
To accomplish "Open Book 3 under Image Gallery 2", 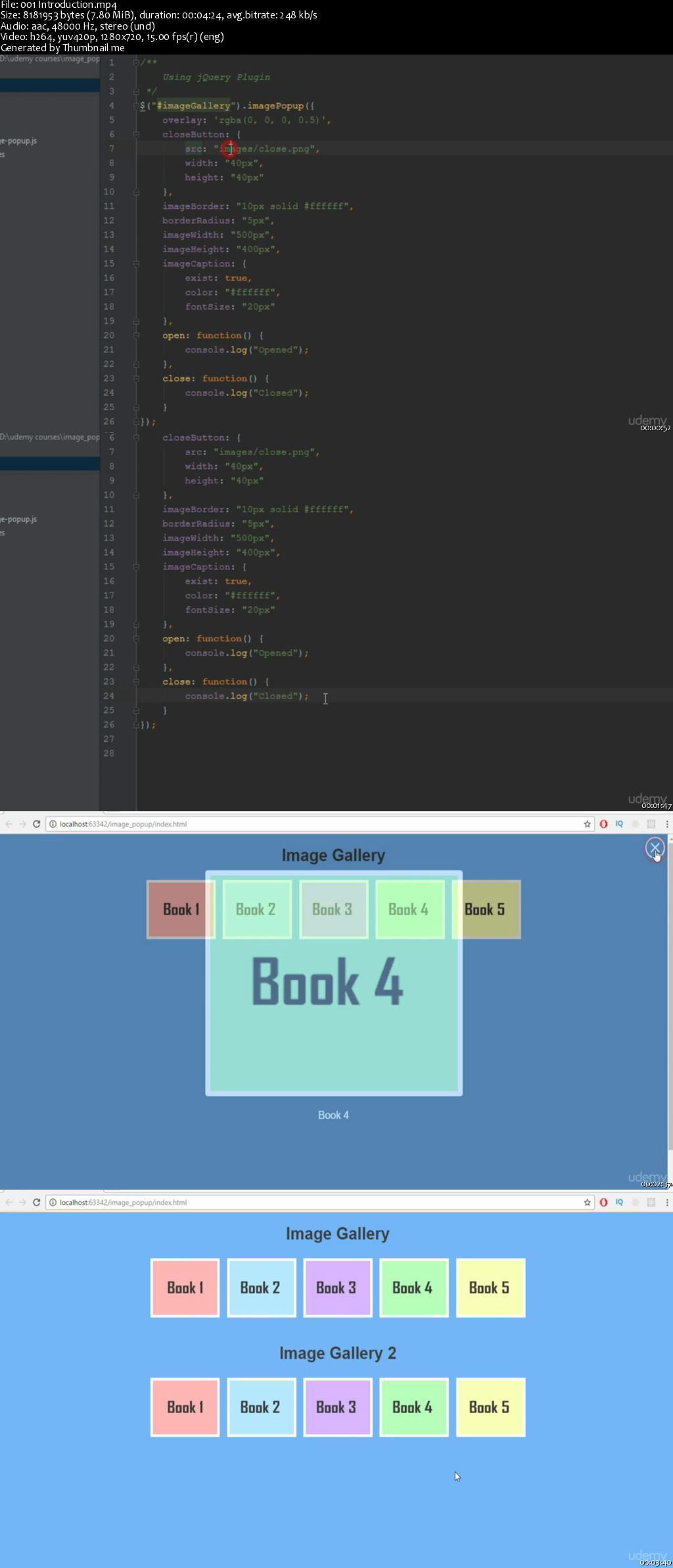I will (x=337, y=1407).
